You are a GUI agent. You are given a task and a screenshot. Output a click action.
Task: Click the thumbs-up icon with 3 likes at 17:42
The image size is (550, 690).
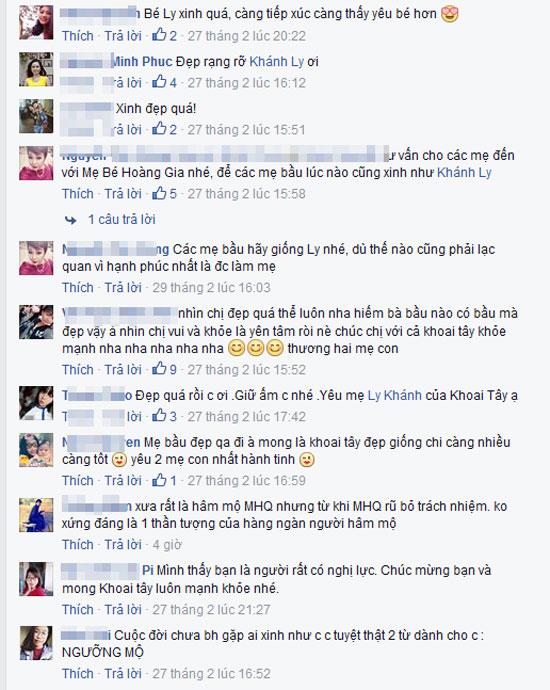click(x=159, y=415)
